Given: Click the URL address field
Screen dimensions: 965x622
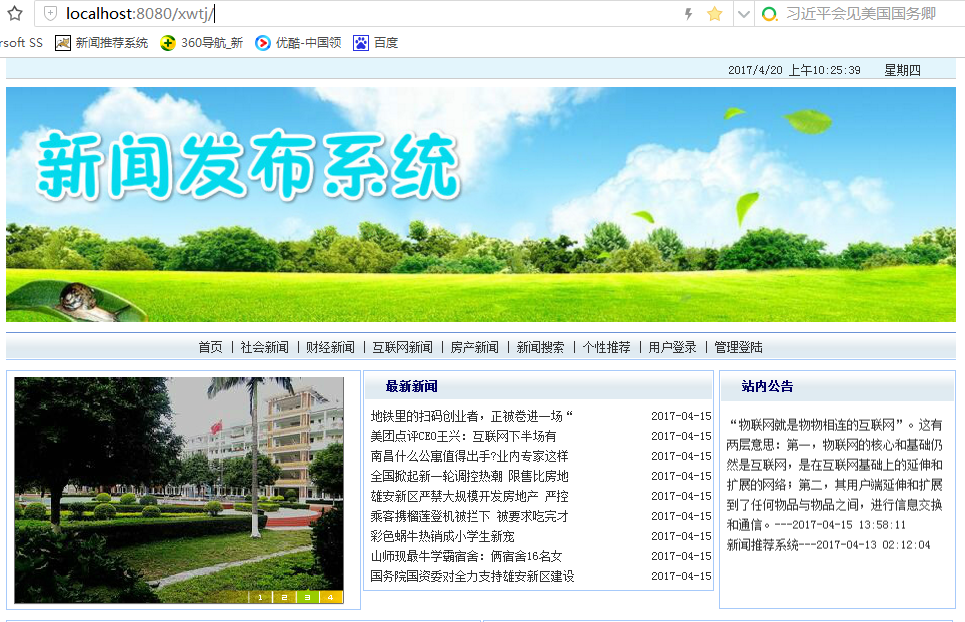Looking at the screenshot, I should pyautogui.click(x=369, y=14).
